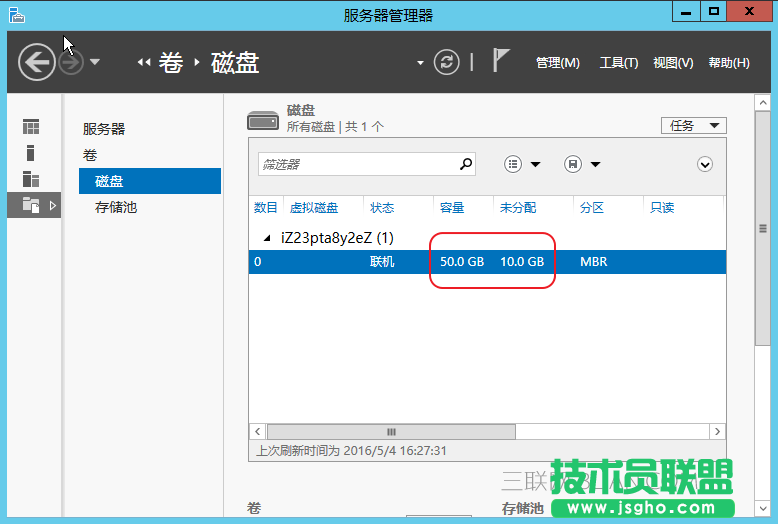
Task: Click the refresh icon in header
Action: pos(446,62)
